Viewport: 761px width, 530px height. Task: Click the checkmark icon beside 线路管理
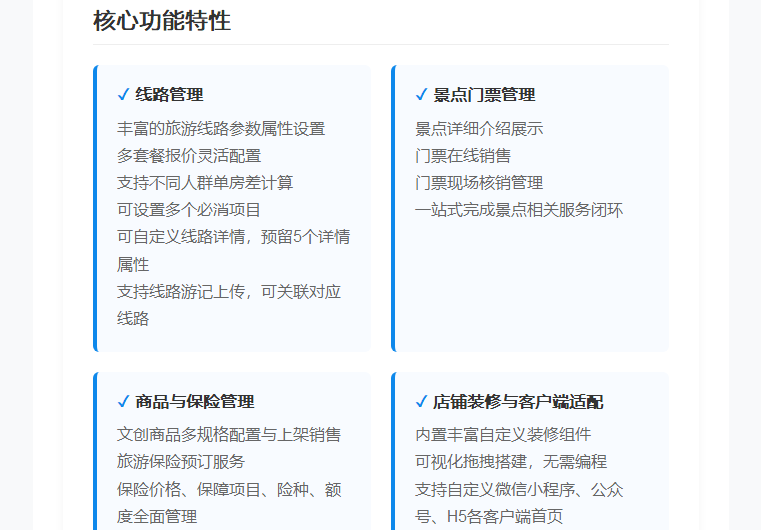[123, 94]
